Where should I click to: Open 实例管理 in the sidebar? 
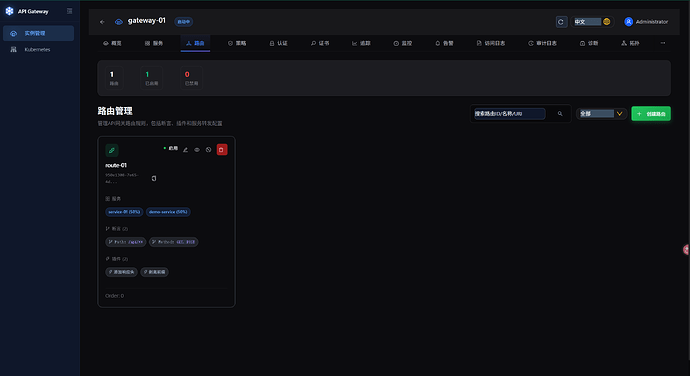(x=38, y=33)
